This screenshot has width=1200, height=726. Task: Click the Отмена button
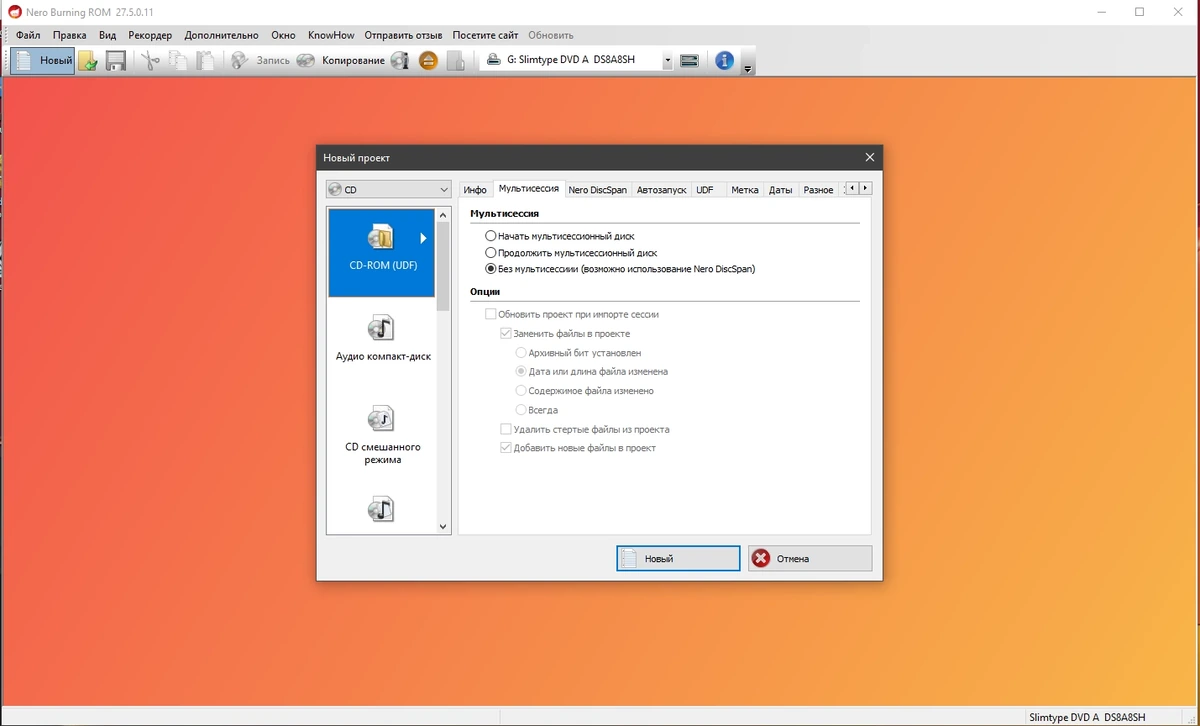pyautogui.click(x=810, y=558)
